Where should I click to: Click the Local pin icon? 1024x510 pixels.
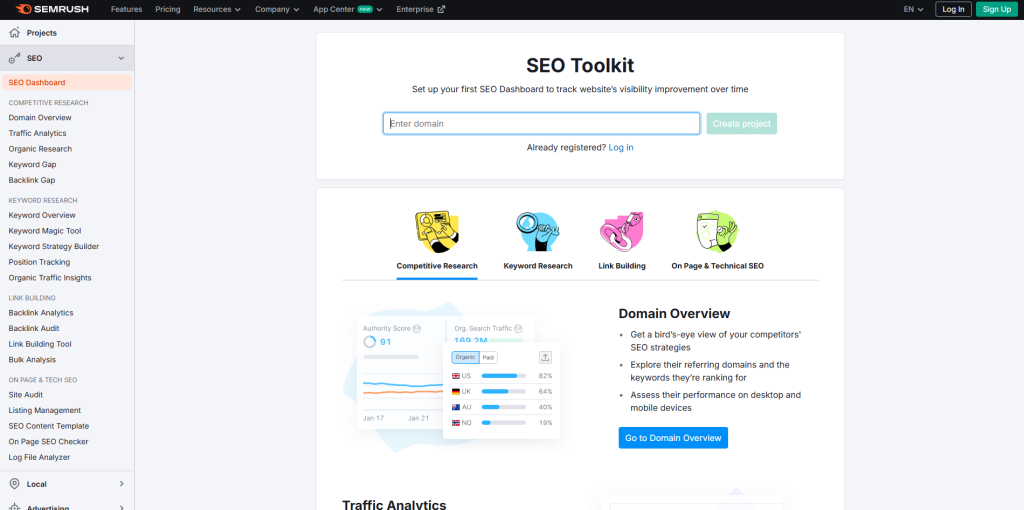click(x=14, y=484)
